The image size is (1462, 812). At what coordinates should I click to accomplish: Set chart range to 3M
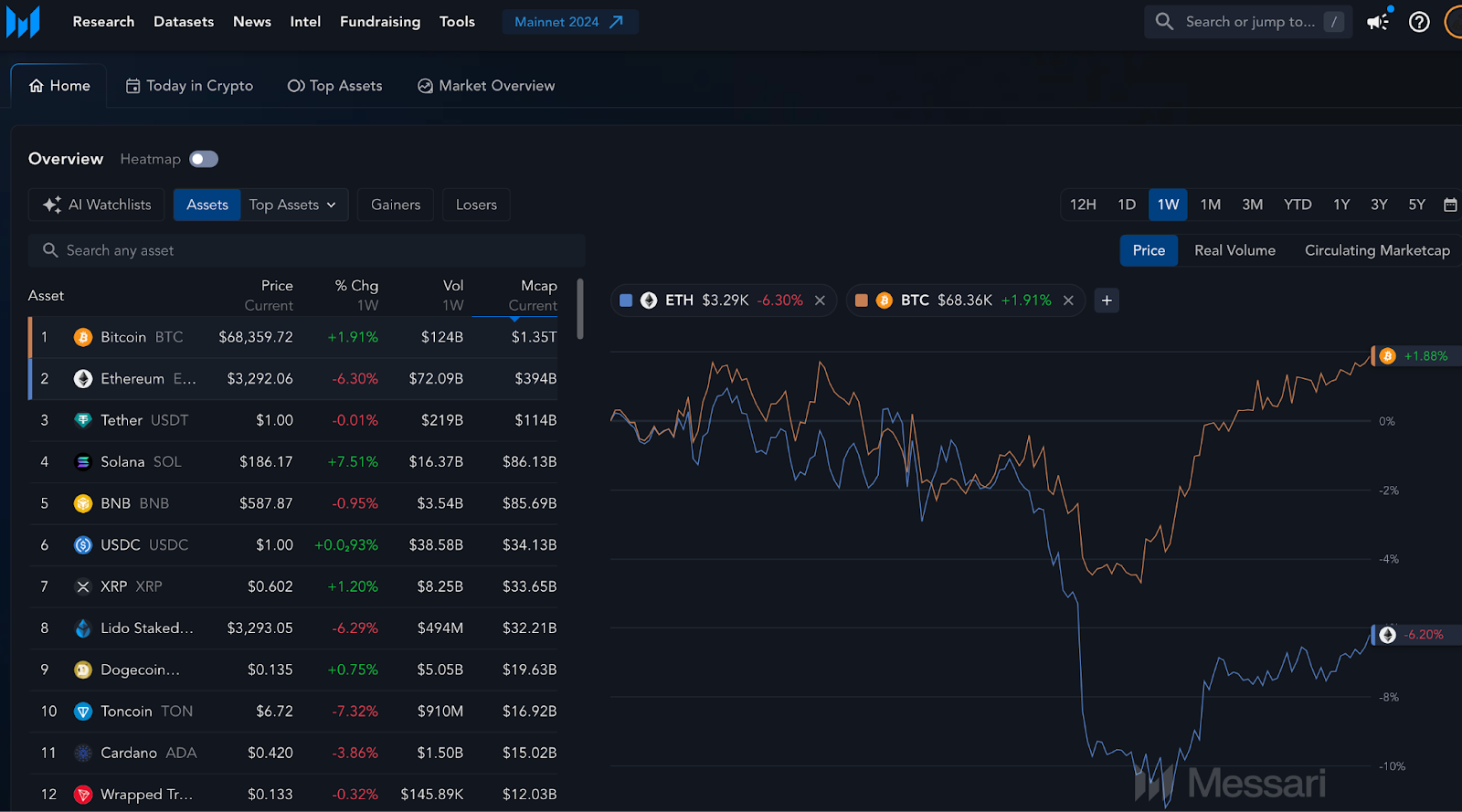click(x=1253, y=205)
